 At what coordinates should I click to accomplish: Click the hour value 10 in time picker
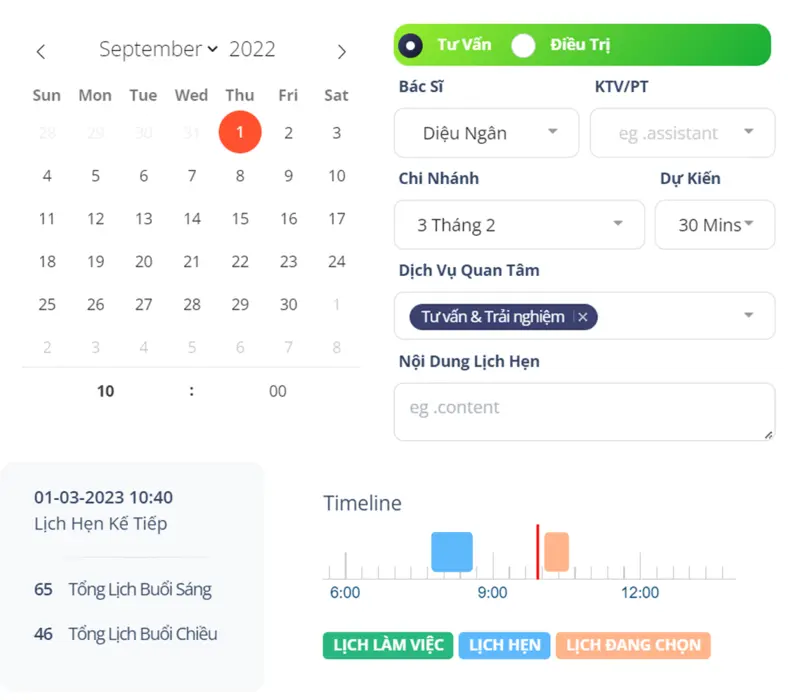point(106,392)
